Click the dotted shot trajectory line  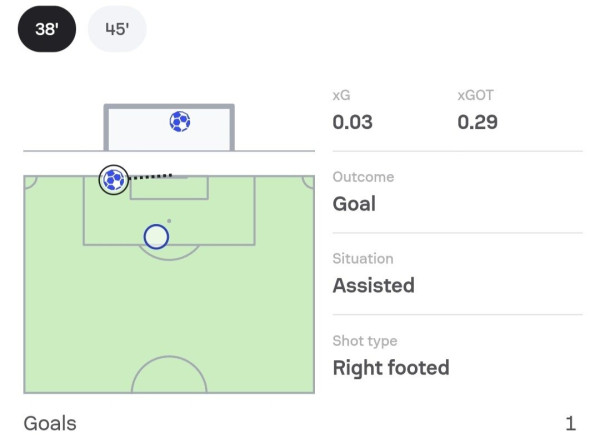tap(152, 177)
